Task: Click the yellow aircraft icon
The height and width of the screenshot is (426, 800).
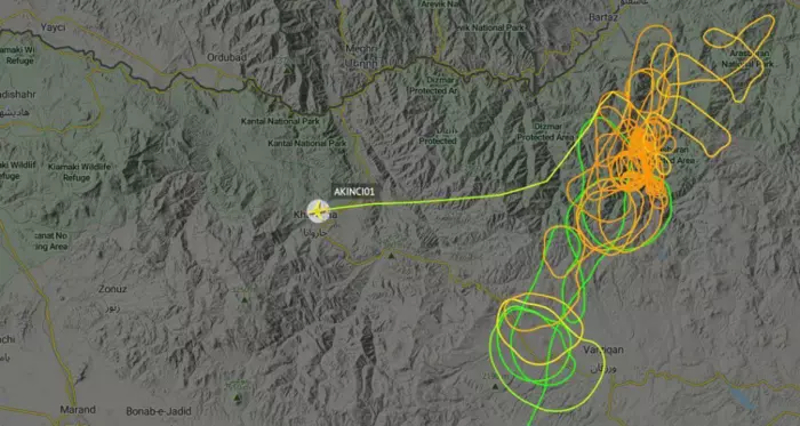Action: (319, 211)
